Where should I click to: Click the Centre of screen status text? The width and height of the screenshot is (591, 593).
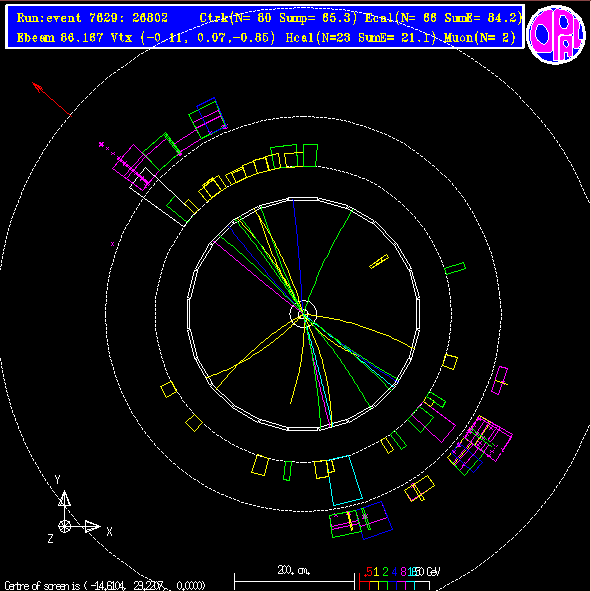pos(105,586)
